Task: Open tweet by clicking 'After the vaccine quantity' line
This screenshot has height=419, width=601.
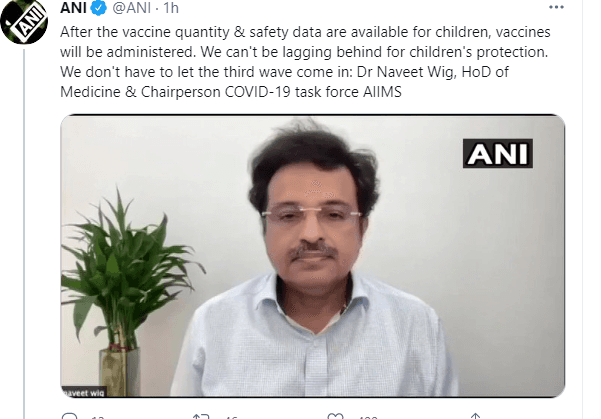Action: (x=305, y=32)
